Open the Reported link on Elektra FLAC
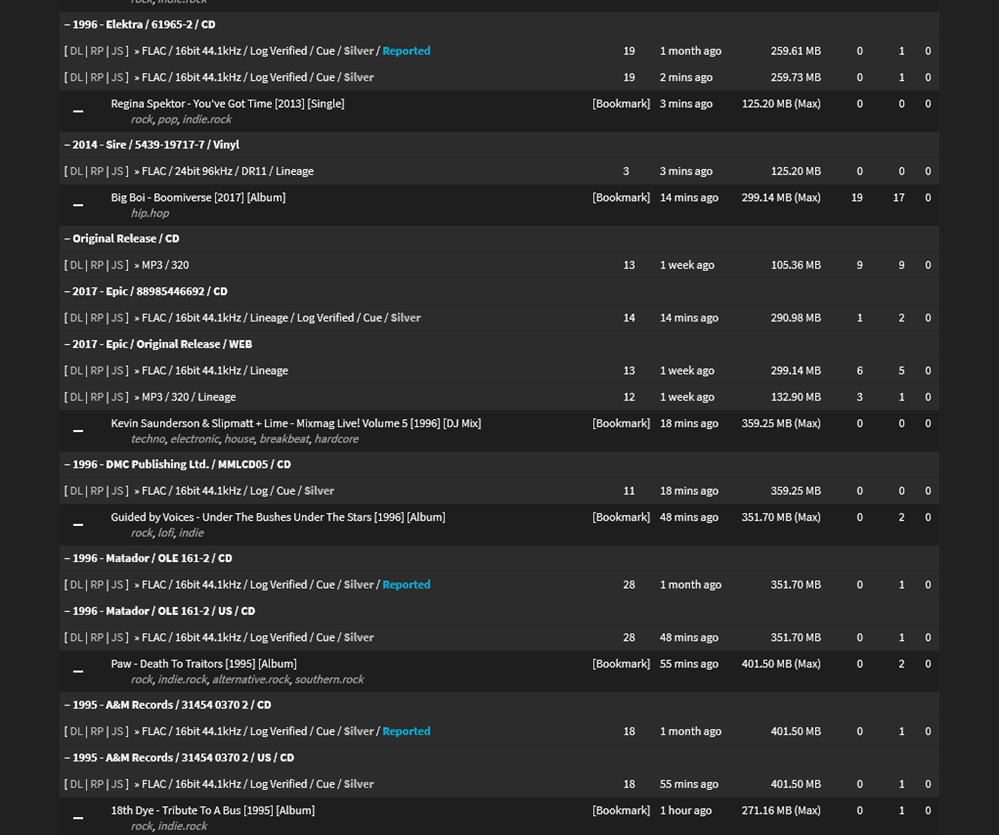The height and width of the screenshot is (835, 999). (x=406, y=50)
